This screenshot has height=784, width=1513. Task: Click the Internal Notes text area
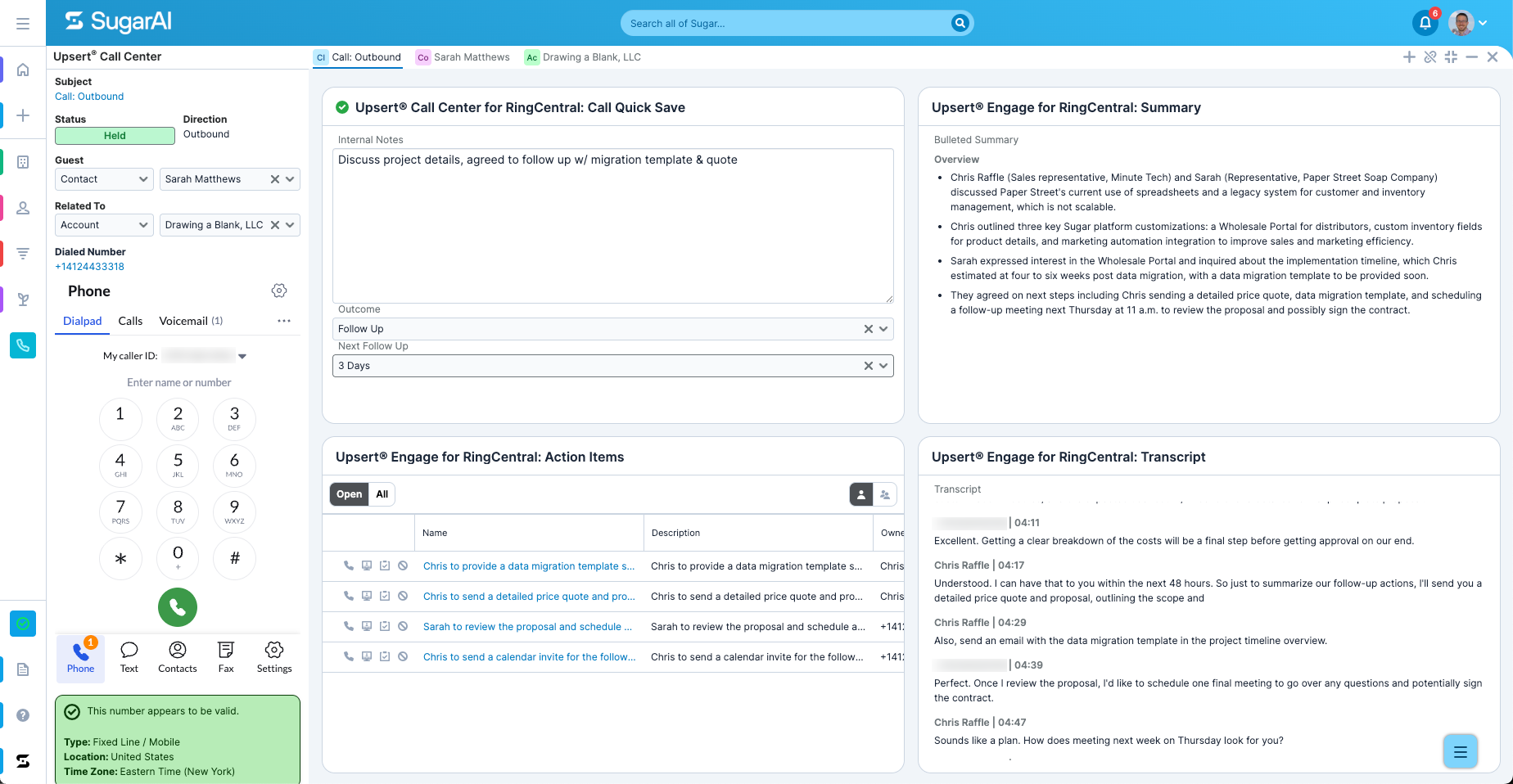click(613, 226)
